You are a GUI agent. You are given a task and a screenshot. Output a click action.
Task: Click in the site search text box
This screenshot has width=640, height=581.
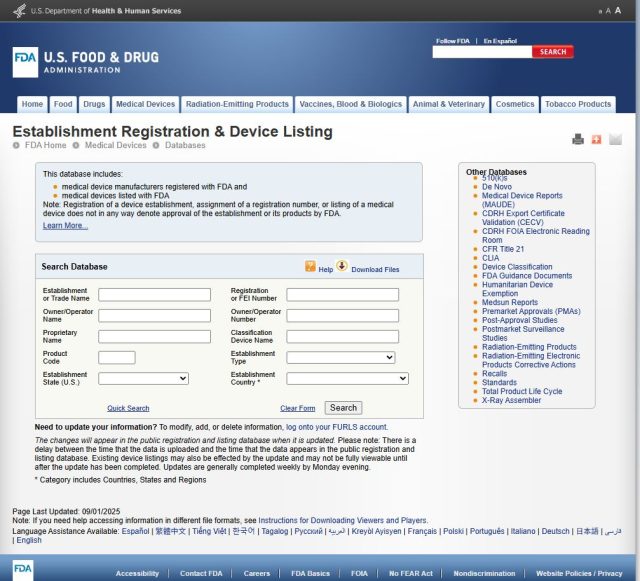click(x=482, y=52)
